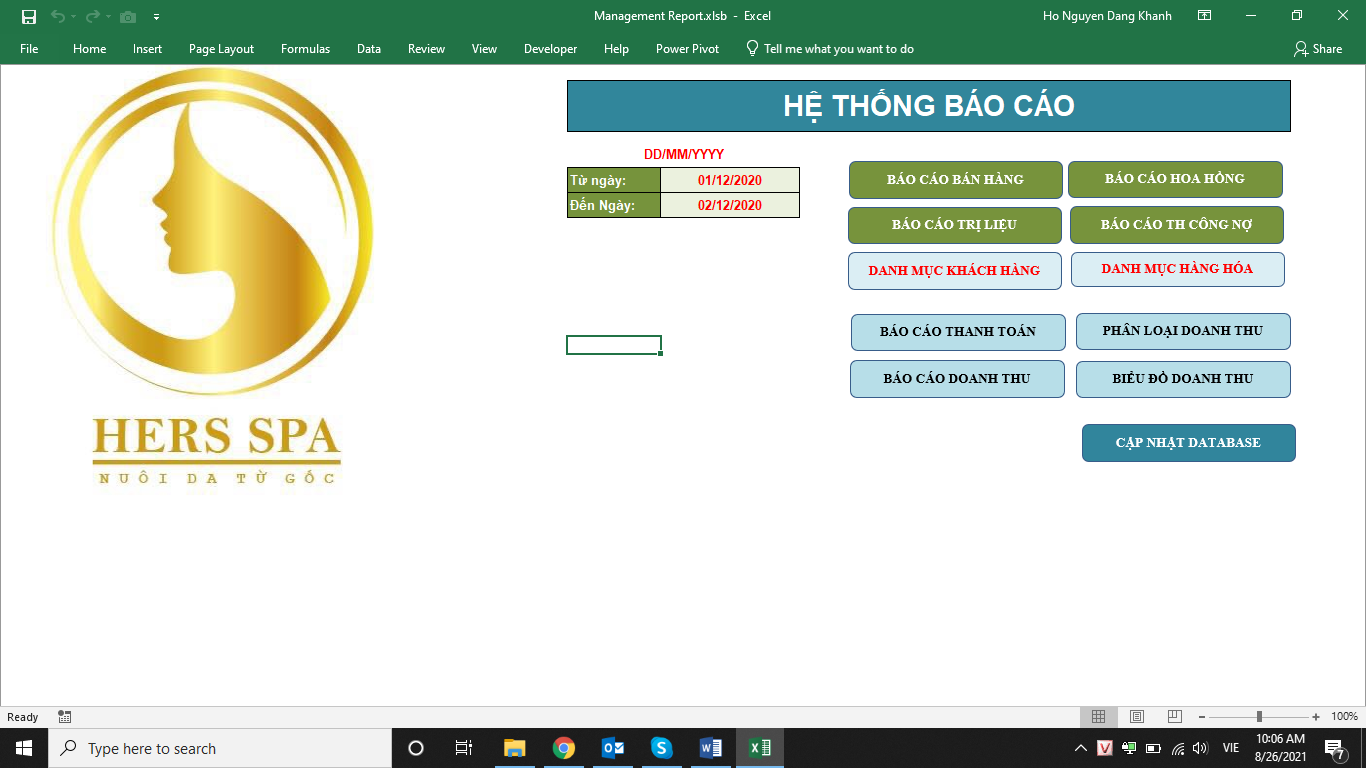Switch to Page Layout view icon in status bar

tap(1136, 717)
